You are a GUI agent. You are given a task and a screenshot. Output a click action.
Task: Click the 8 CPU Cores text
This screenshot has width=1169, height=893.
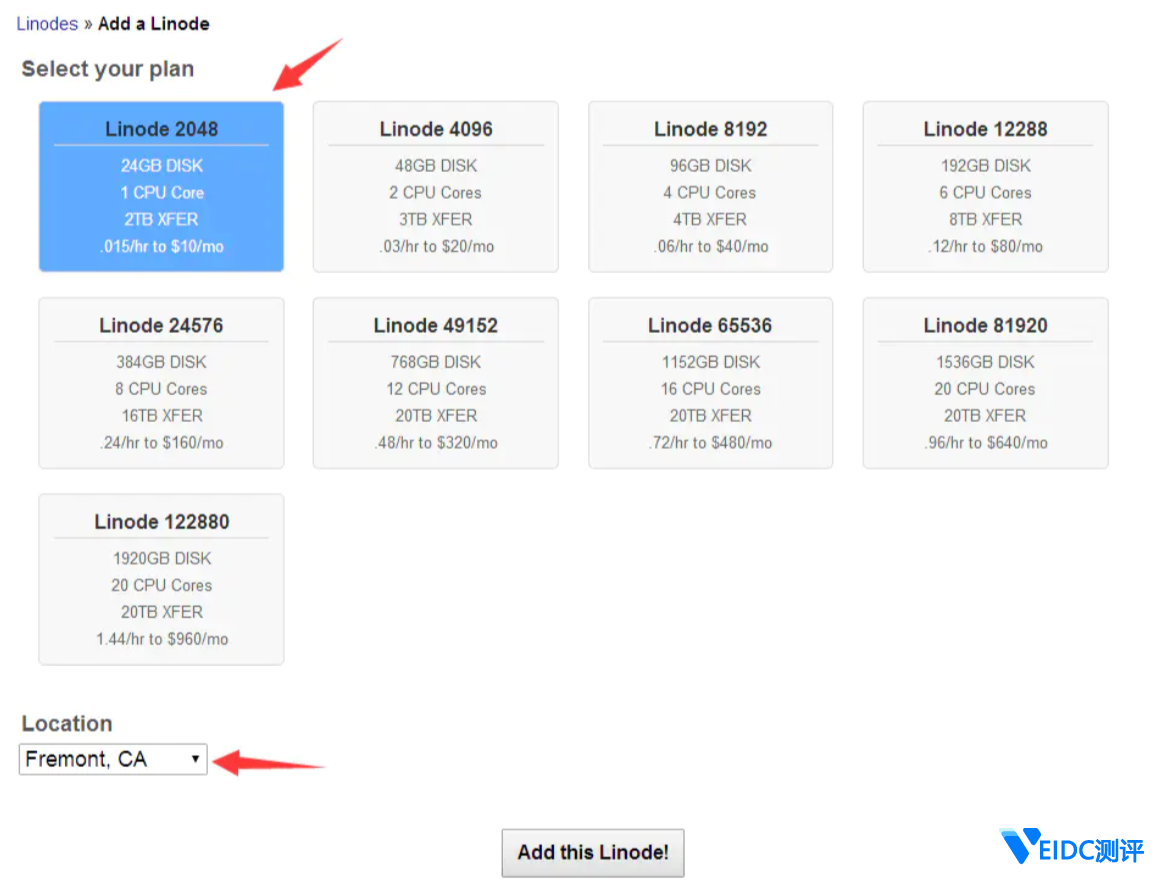(x=162, y=389)
